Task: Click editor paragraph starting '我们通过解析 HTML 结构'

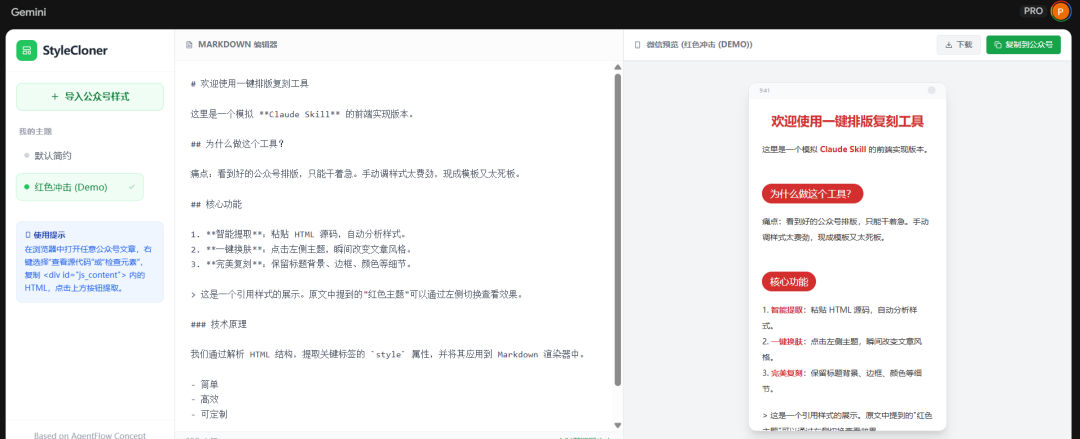Action: coord(388,354)
